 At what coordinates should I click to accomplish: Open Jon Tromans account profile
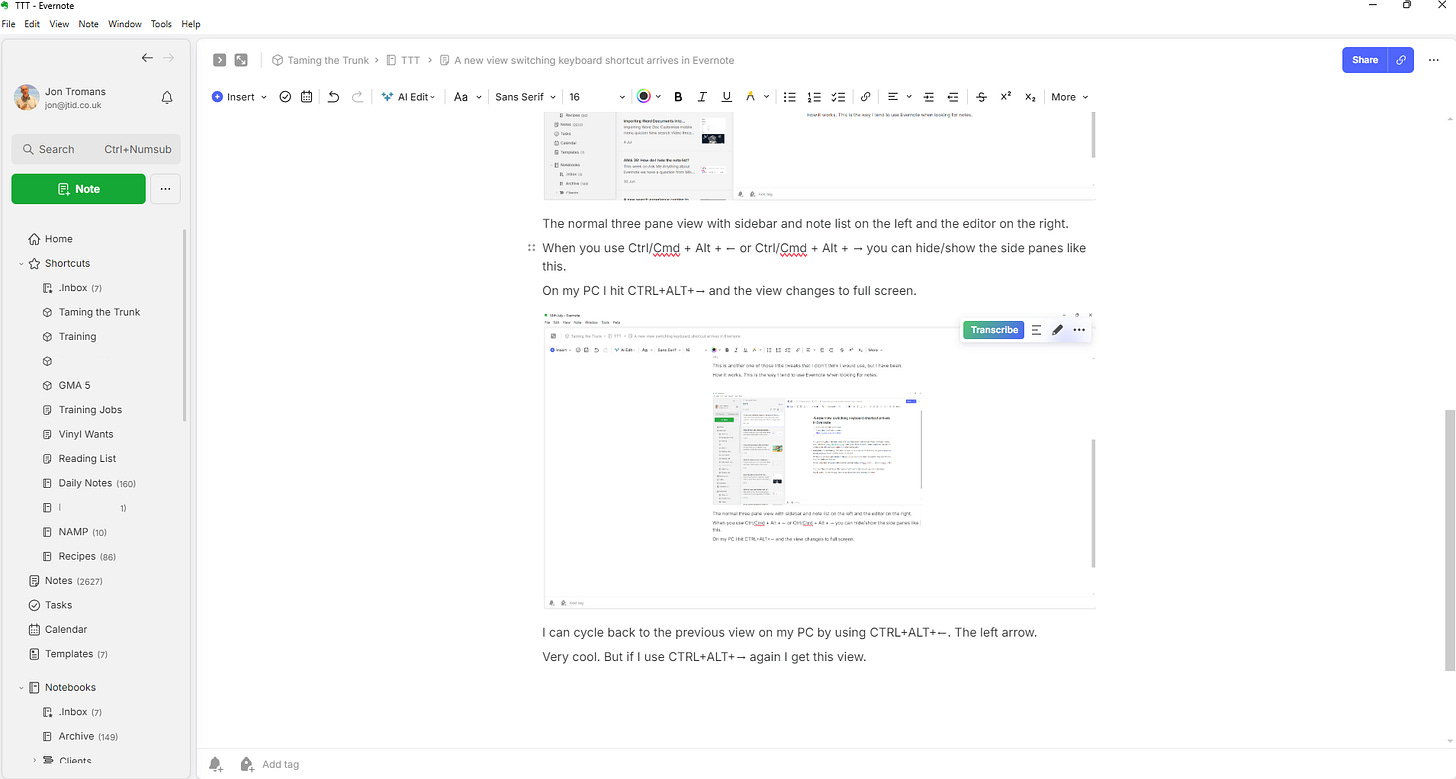click(75, 98)
